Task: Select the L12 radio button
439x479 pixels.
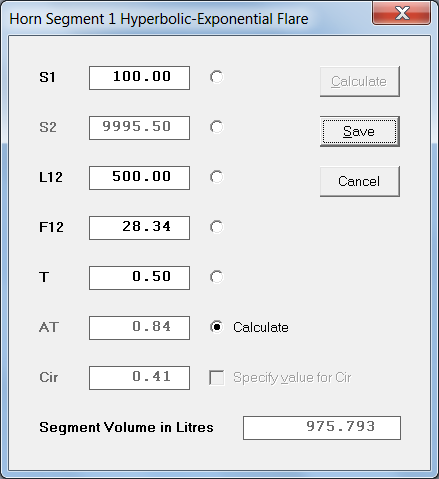Action: (216, 177)
